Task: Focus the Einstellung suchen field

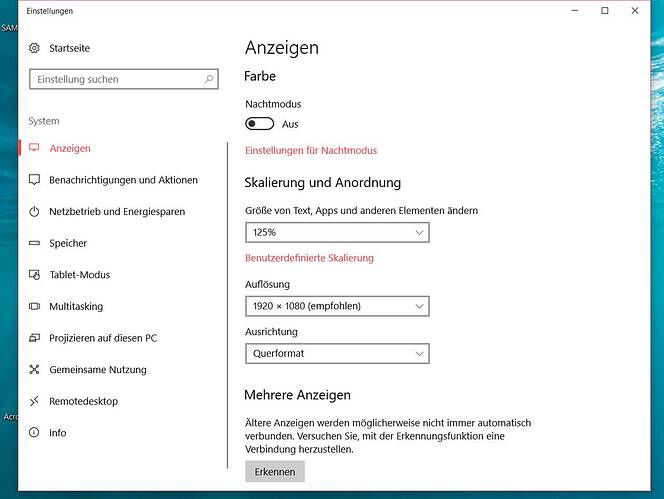Action: 124,79
